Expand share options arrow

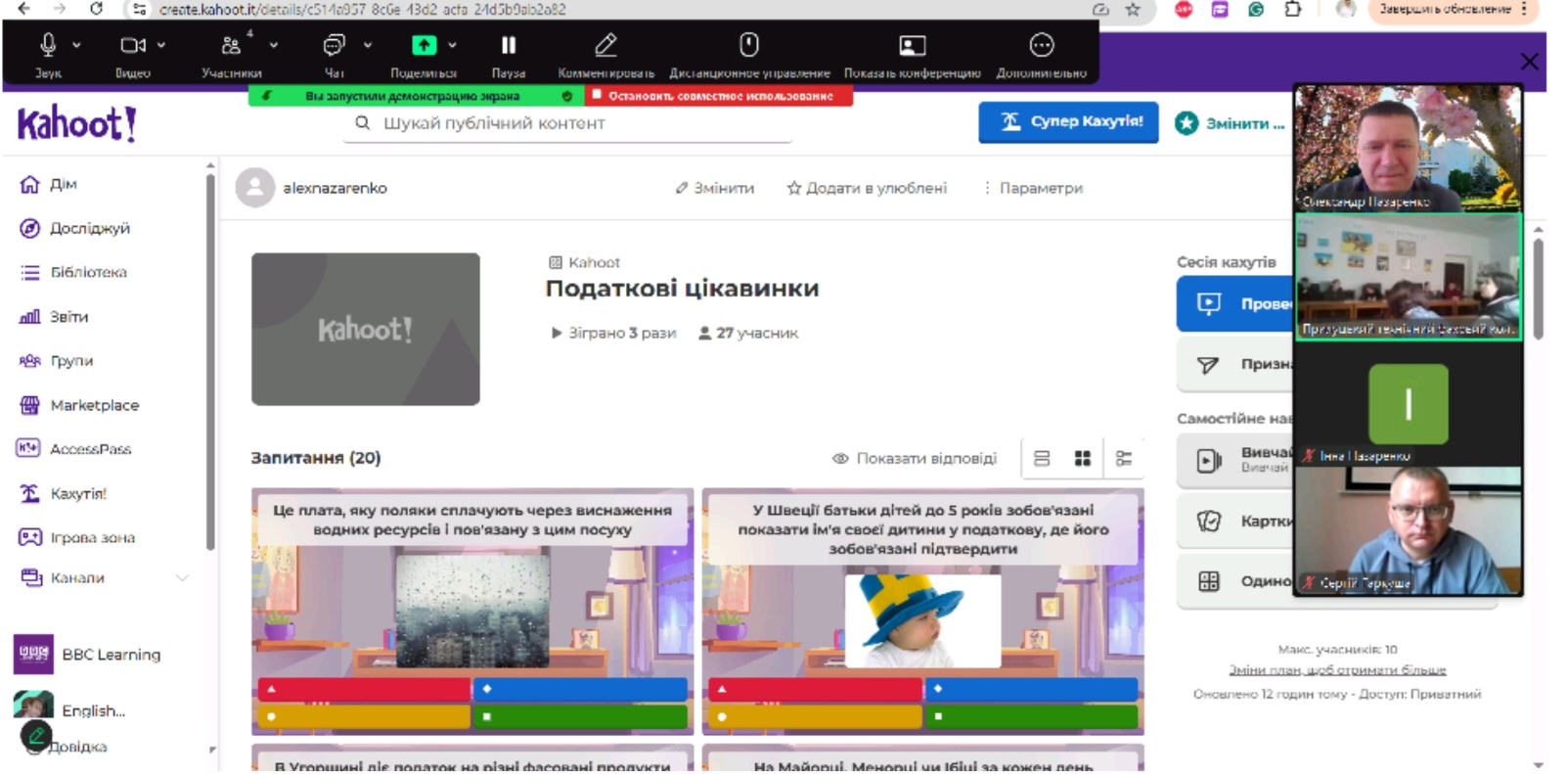tap(452, 45)
